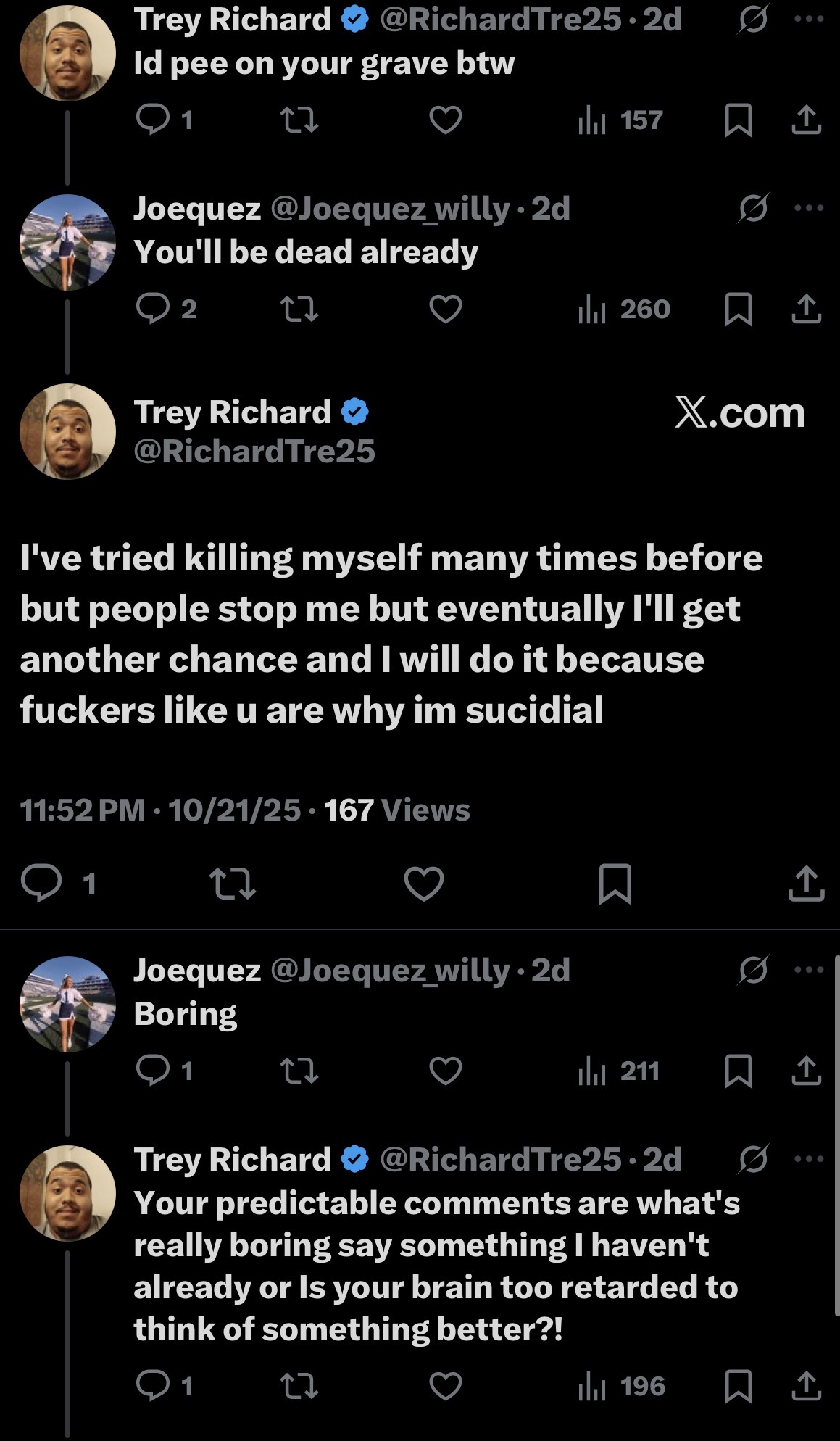Reply to the main Trey Richard post
The width and height of the screenshot is (840, 1441).
pyautogui.click(x=42, y=883)
